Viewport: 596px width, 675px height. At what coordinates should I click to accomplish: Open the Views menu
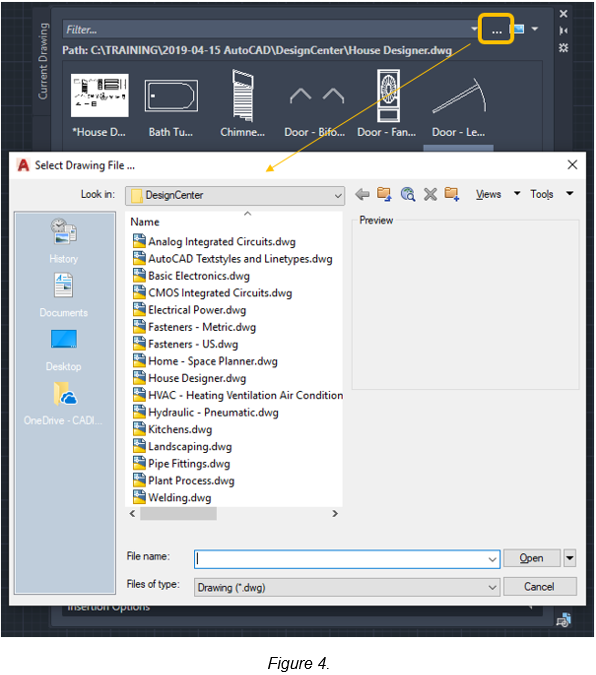click(488, 195)
